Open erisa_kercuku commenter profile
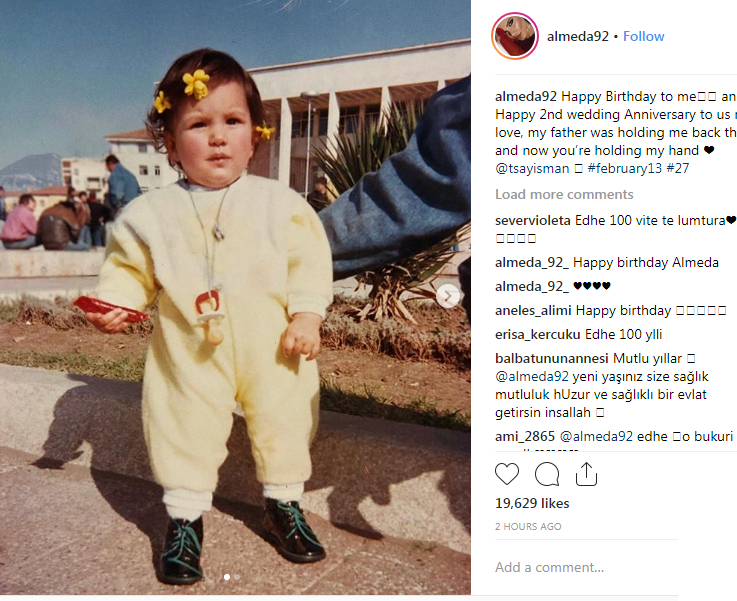 (x=538, y=335)
